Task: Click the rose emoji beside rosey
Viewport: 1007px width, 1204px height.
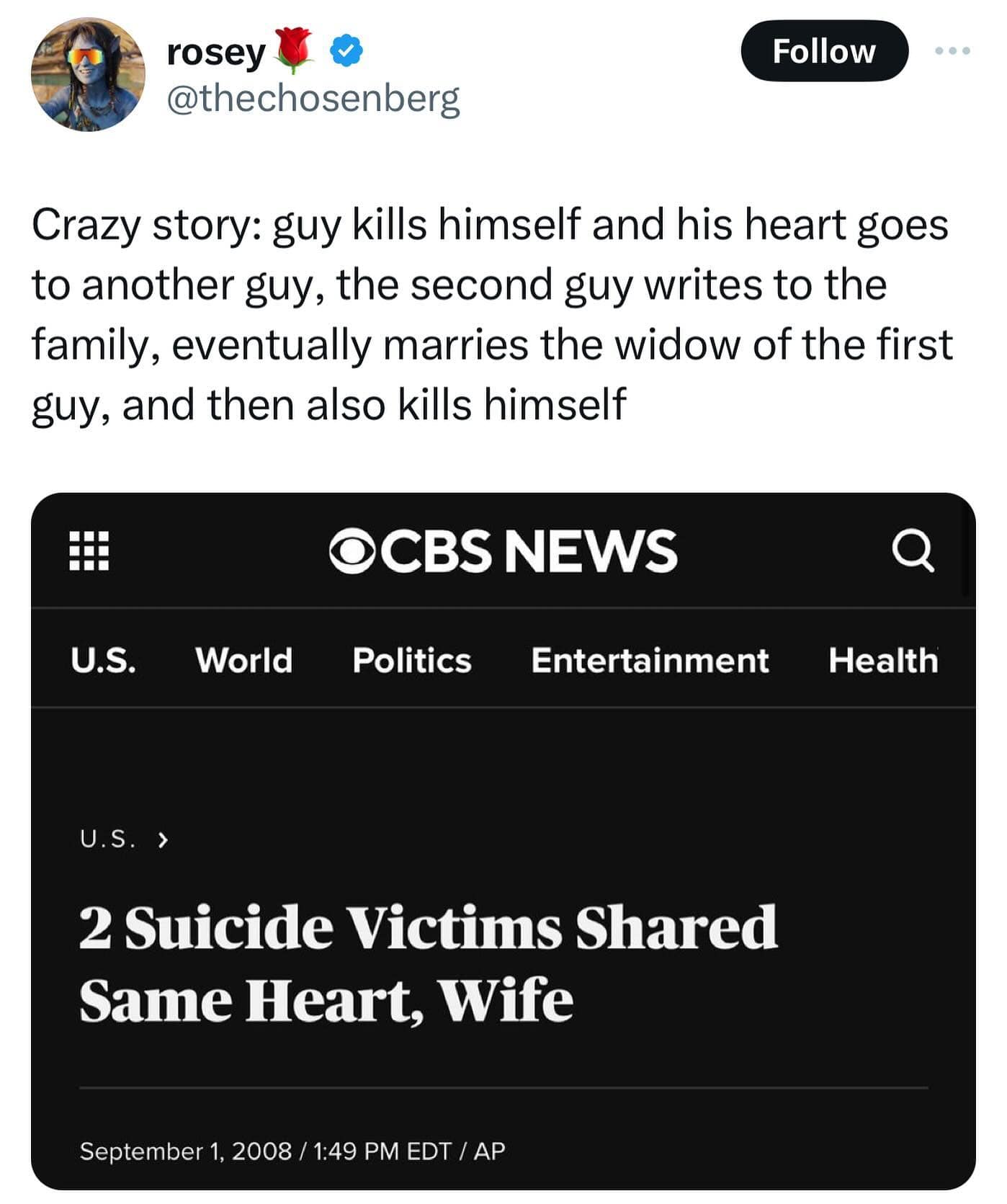Action: coord(294,50)
